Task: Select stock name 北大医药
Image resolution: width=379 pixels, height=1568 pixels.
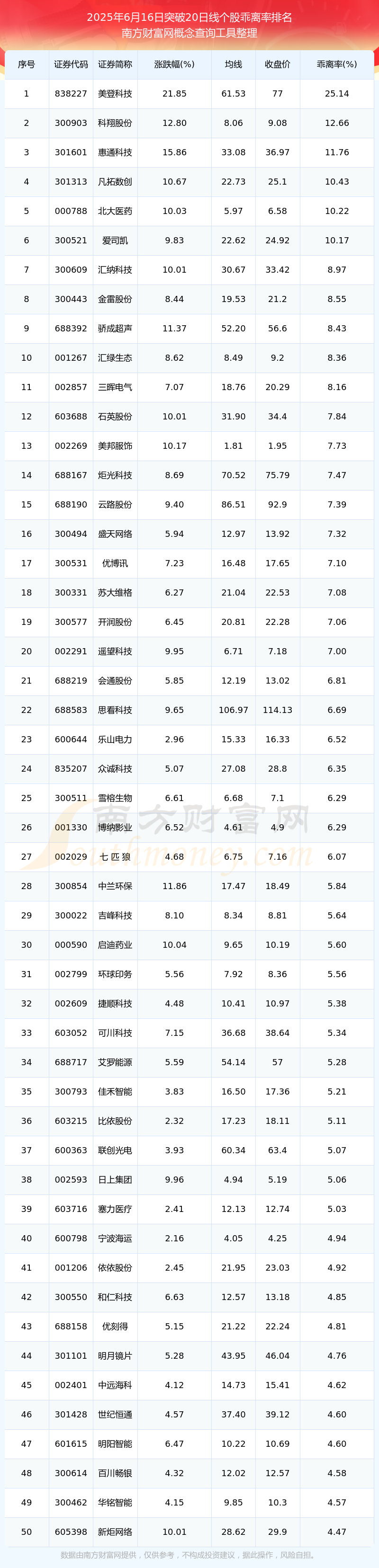Action: tap(115, 211)
